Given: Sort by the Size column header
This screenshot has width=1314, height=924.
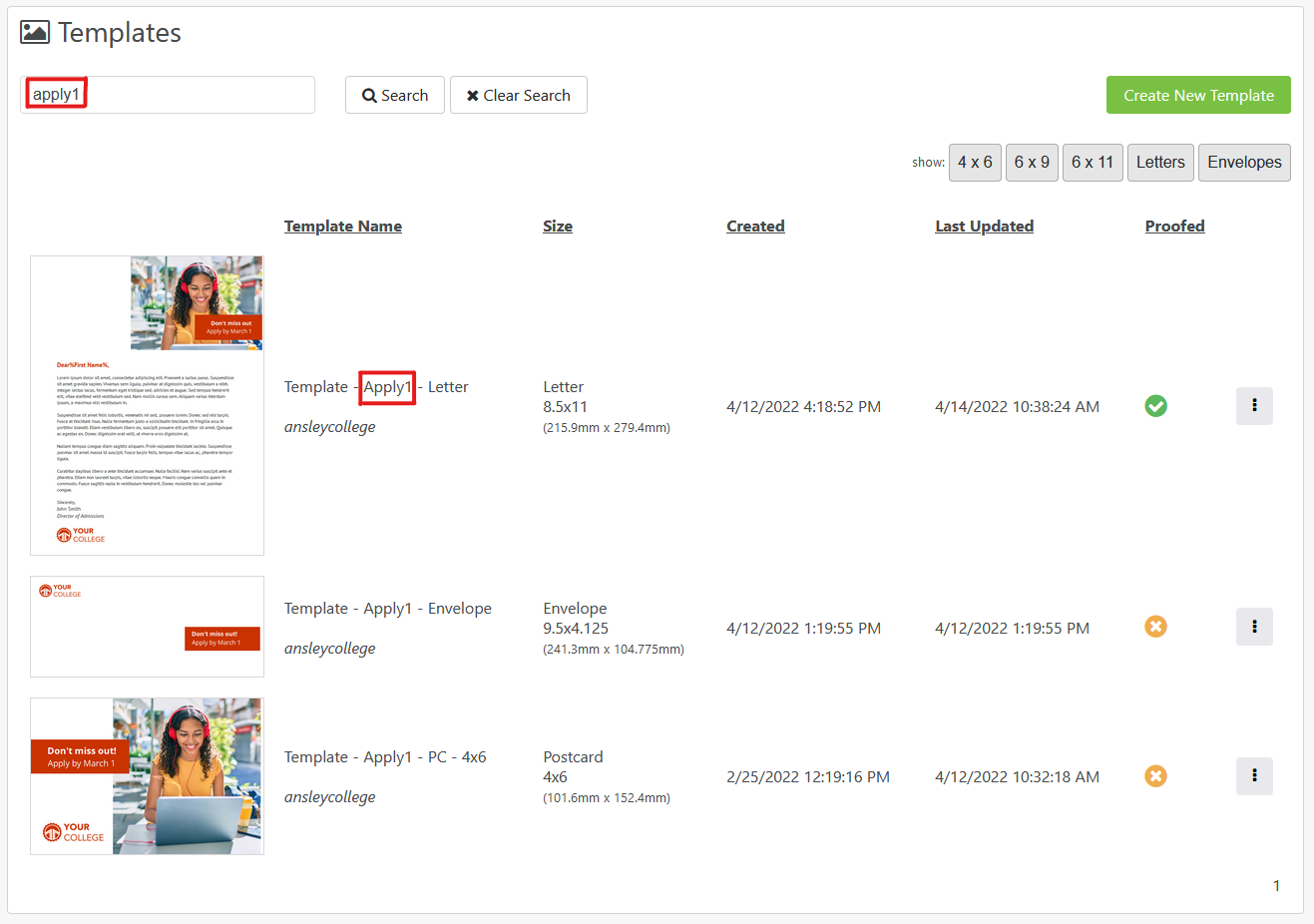Looking at the screenshot, I should [558, 227].
